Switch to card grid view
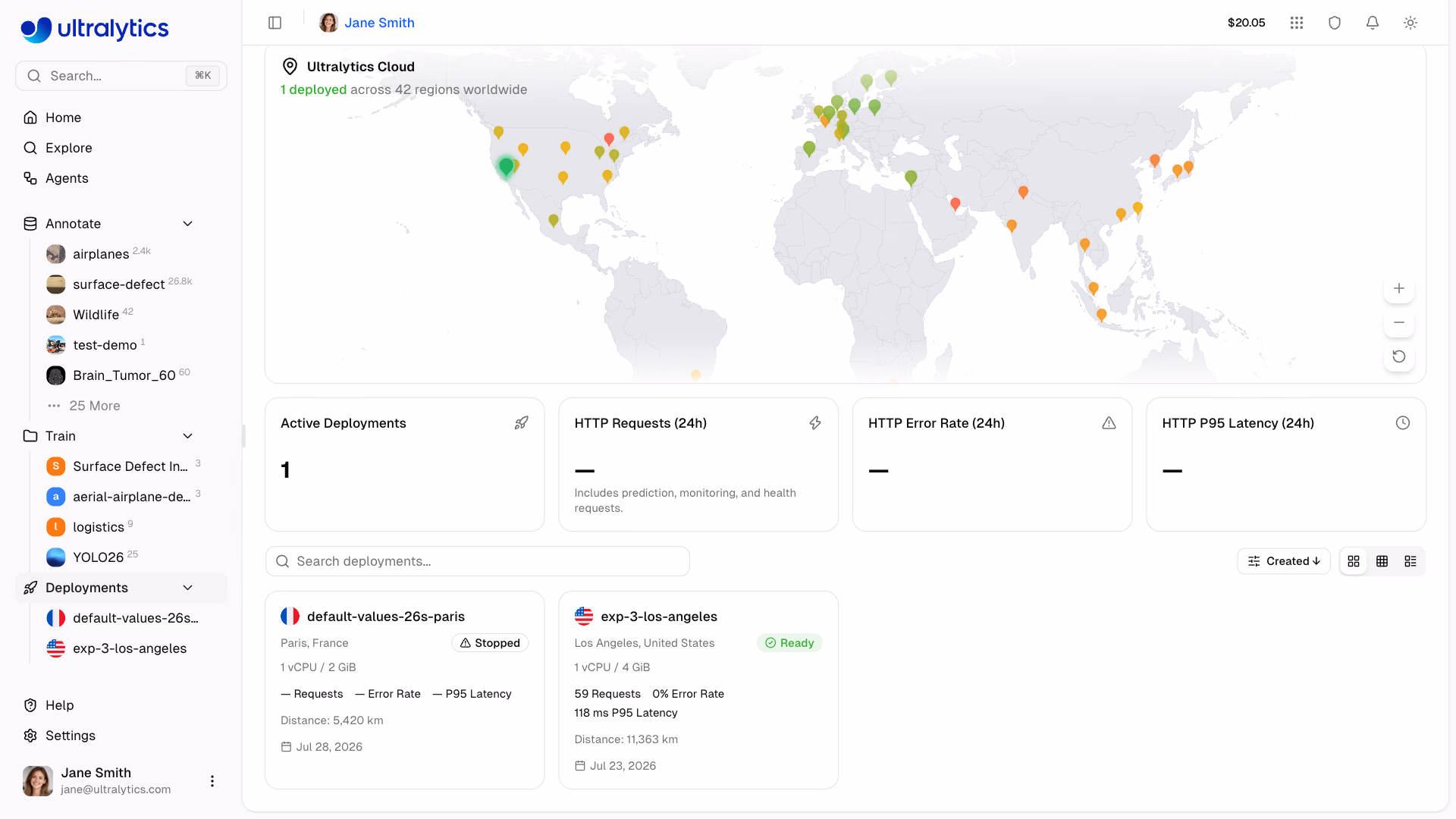Viewport: 1456px width, 819px height. coord(1354,561)
